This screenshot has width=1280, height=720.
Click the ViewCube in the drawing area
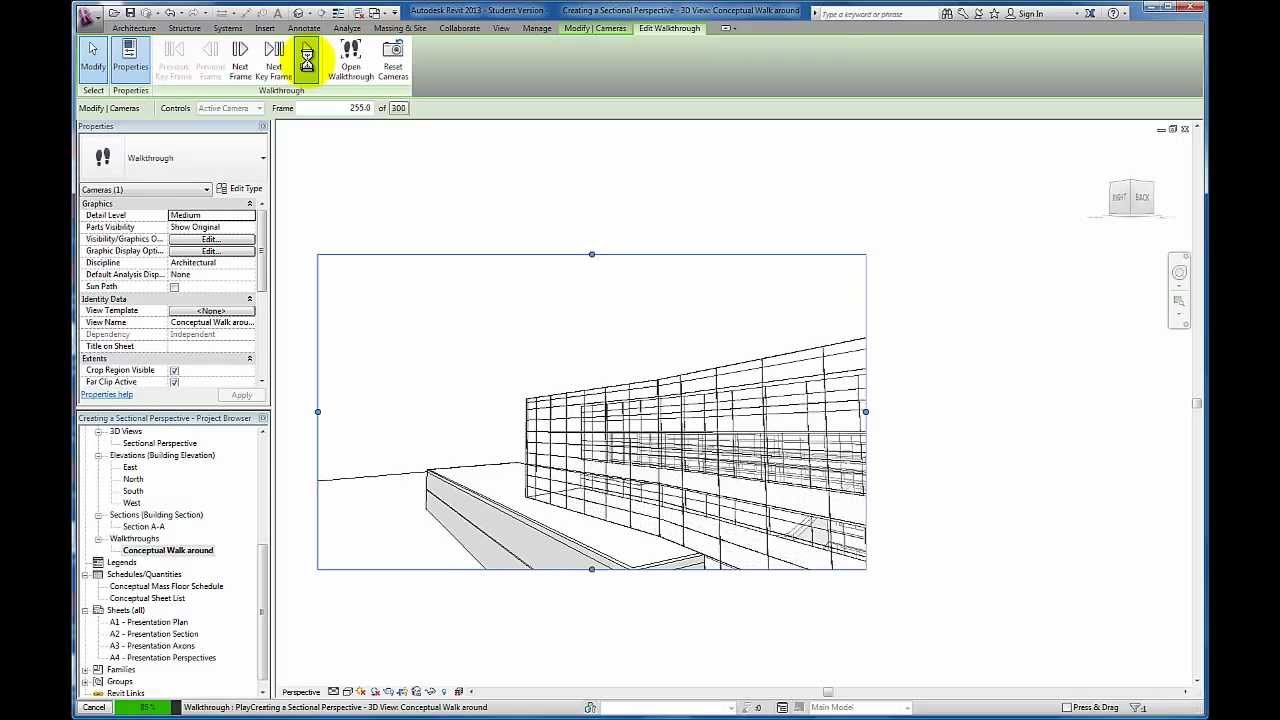point(1131,197)
